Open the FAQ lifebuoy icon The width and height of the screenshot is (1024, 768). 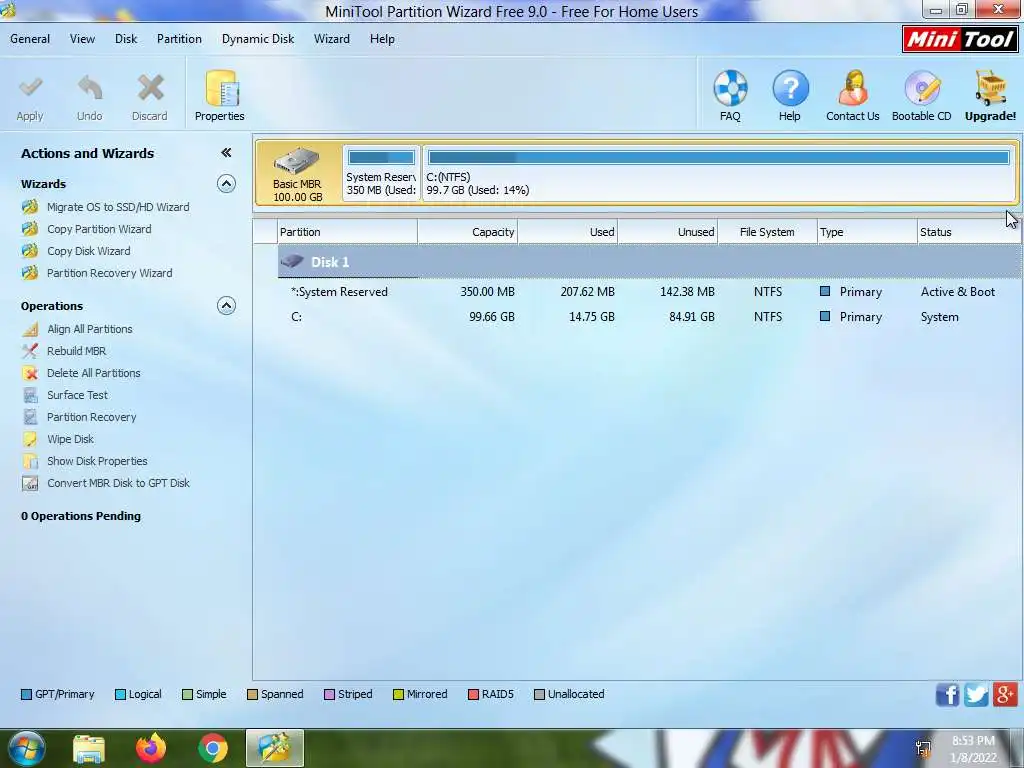730,88
